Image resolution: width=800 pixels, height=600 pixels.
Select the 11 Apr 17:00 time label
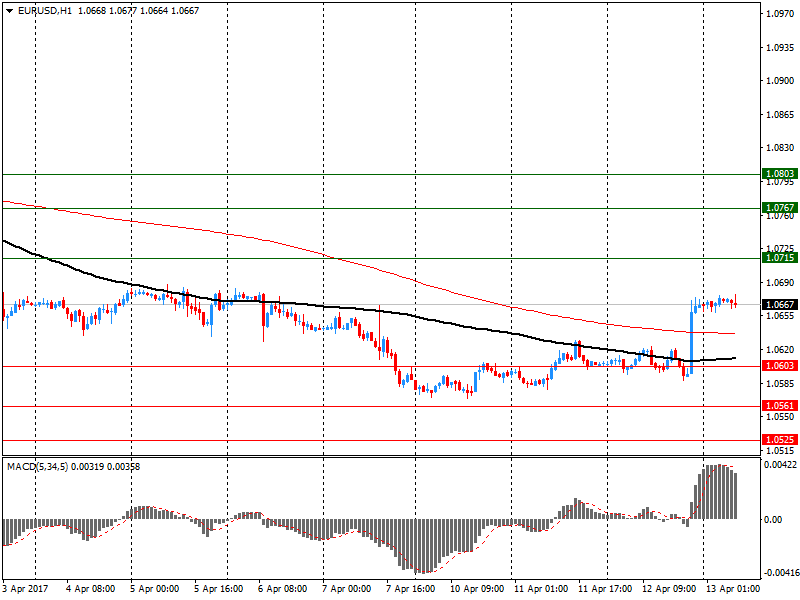pyautogui.click(x=605, y=588)
